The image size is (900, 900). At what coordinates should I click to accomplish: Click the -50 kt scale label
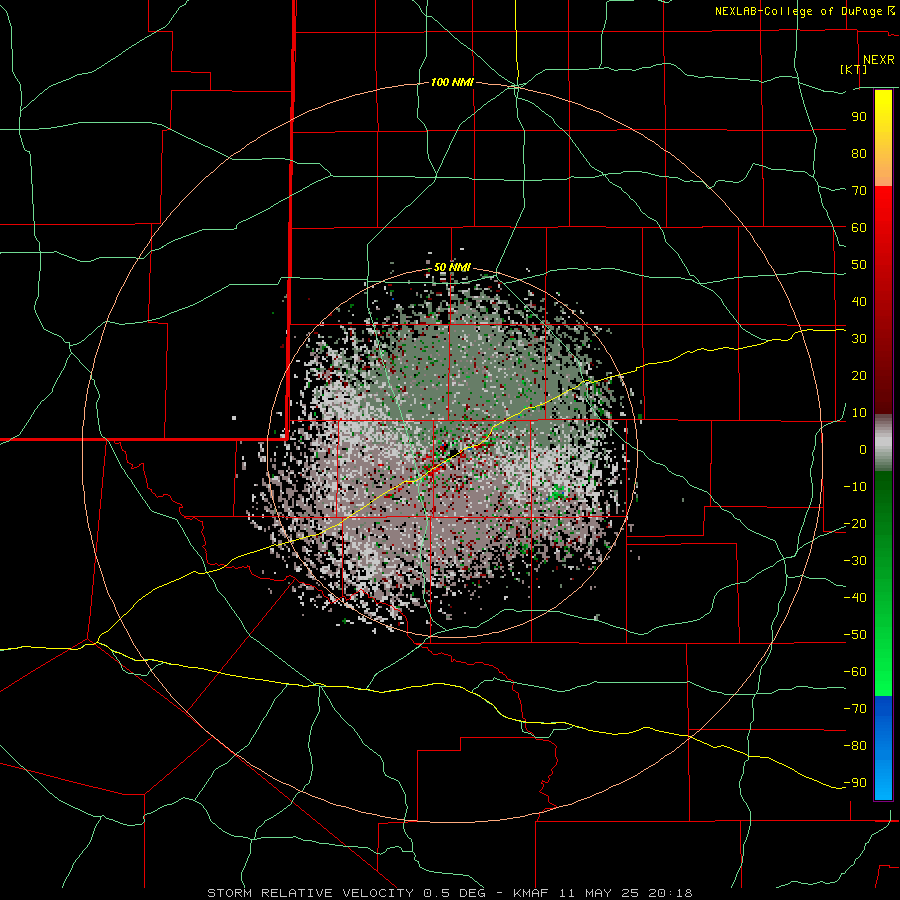click(855, 635)
